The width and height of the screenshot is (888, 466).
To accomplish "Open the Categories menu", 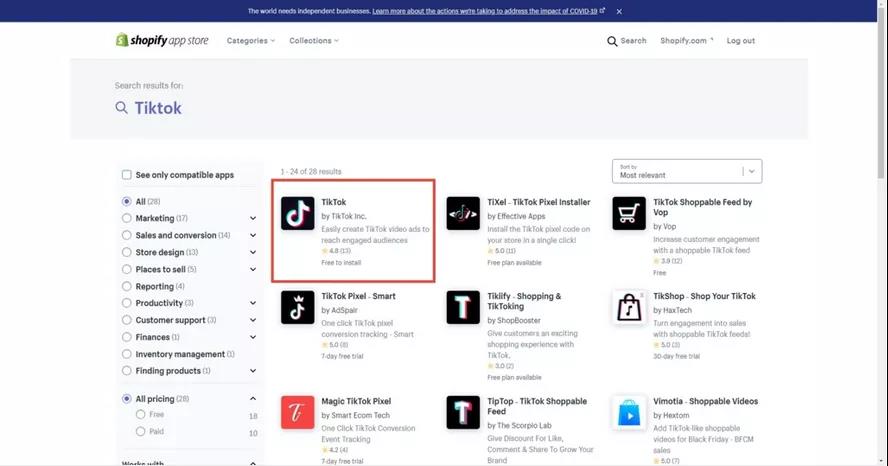I will tap(251, 41).
